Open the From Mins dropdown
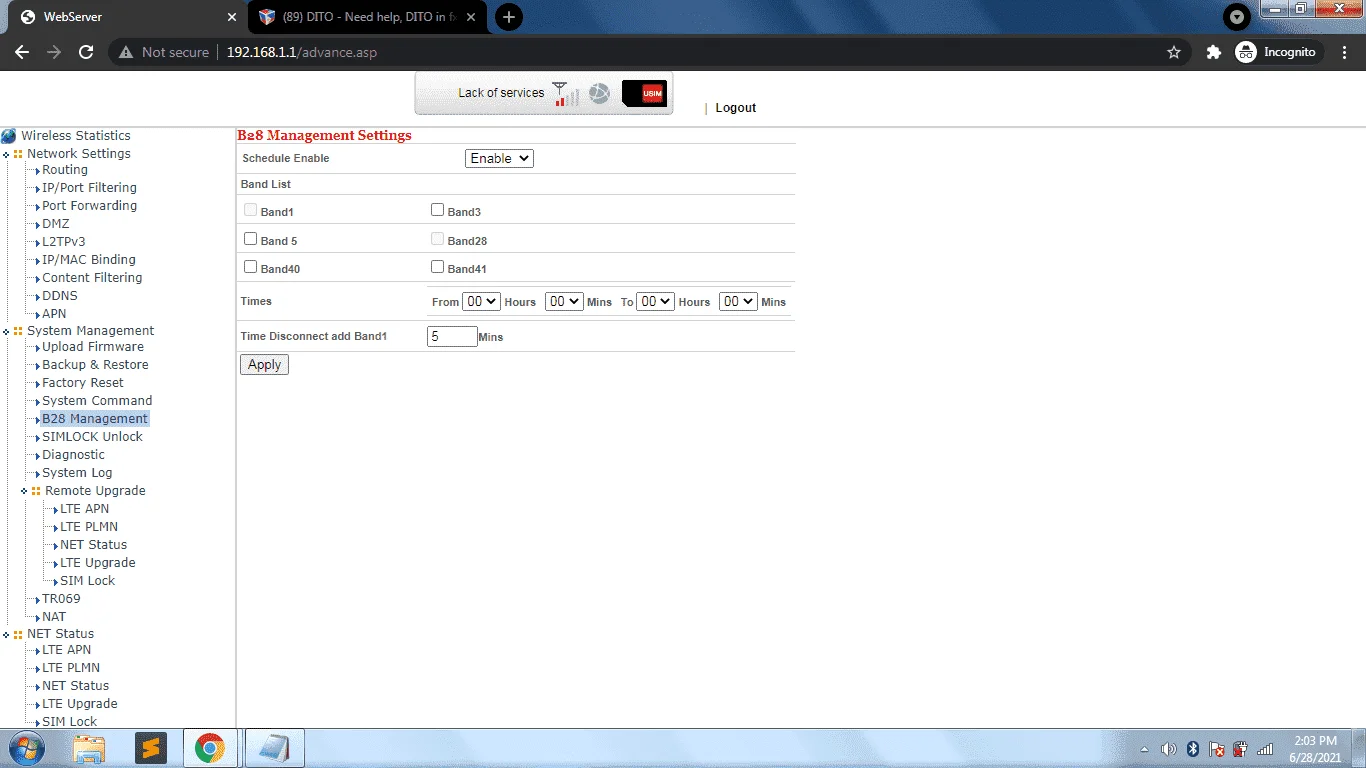 (x=564, y=301)
